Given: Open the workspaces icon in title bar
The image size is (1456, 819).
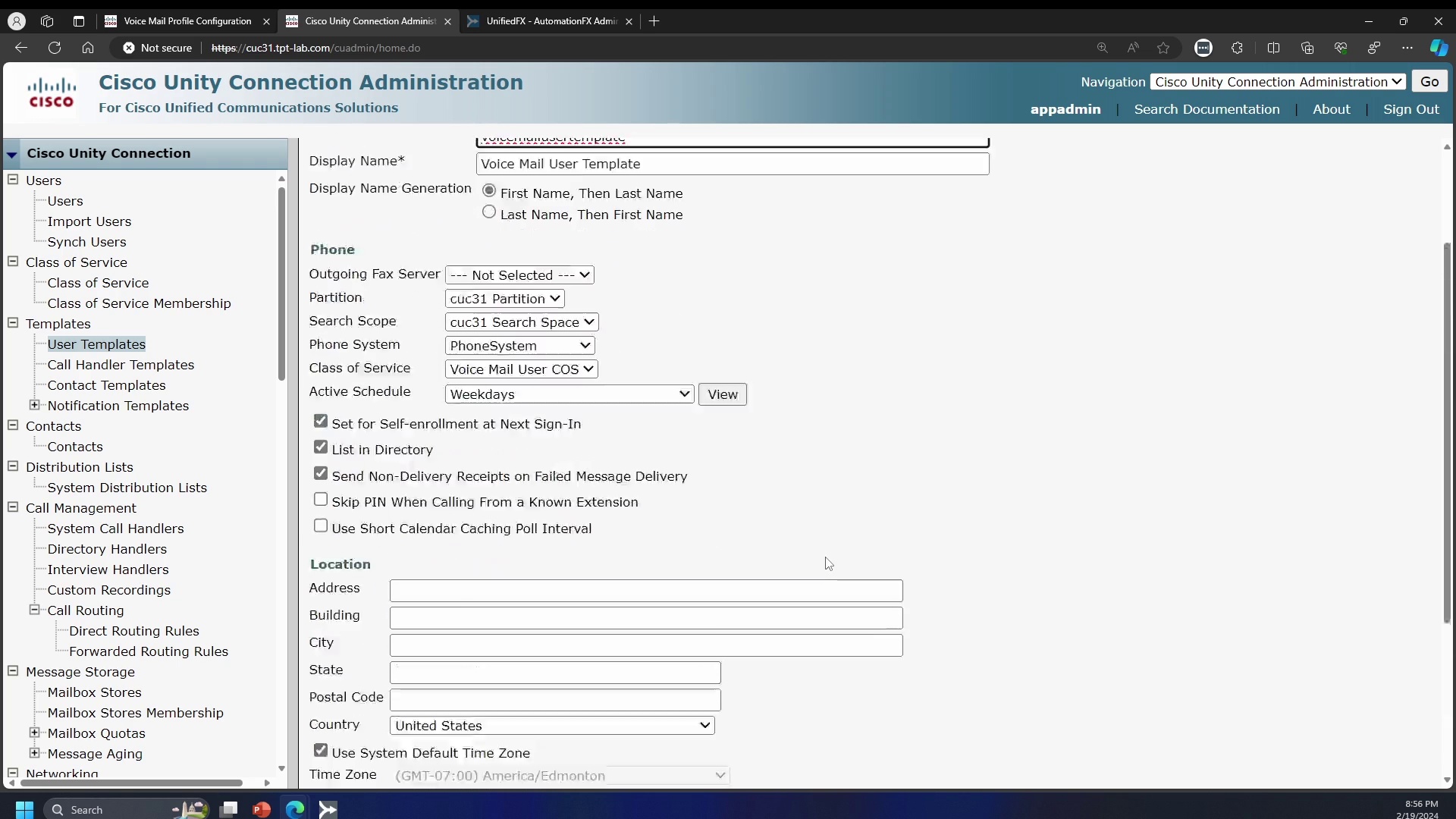Looking at the screenshot, I should tap(47, 21).
